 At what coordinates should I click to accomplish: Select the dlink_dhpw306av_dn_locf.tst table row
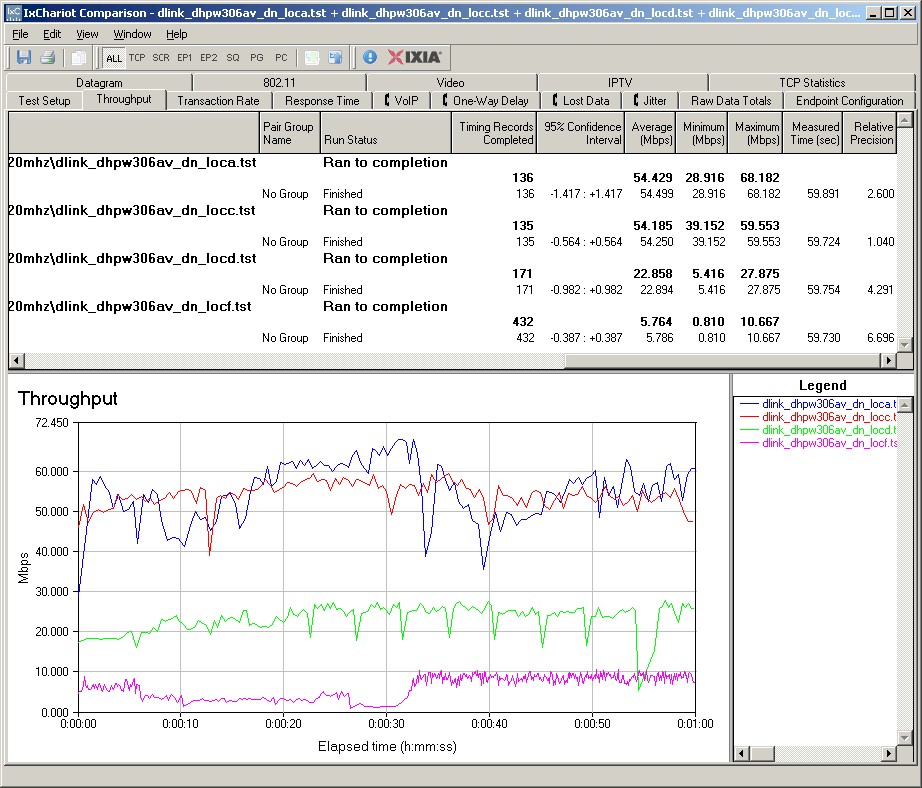point(452,306)
